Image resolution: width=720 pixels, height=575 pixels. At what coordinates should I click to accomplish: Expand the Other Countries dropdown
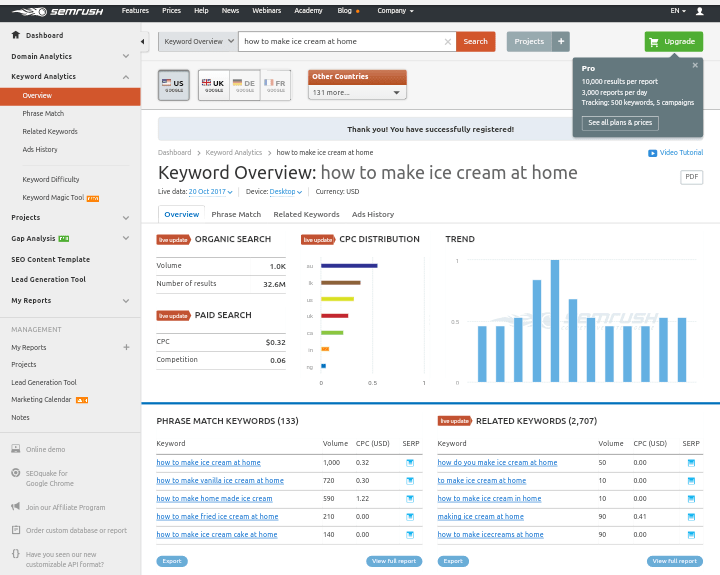[357, 92]
